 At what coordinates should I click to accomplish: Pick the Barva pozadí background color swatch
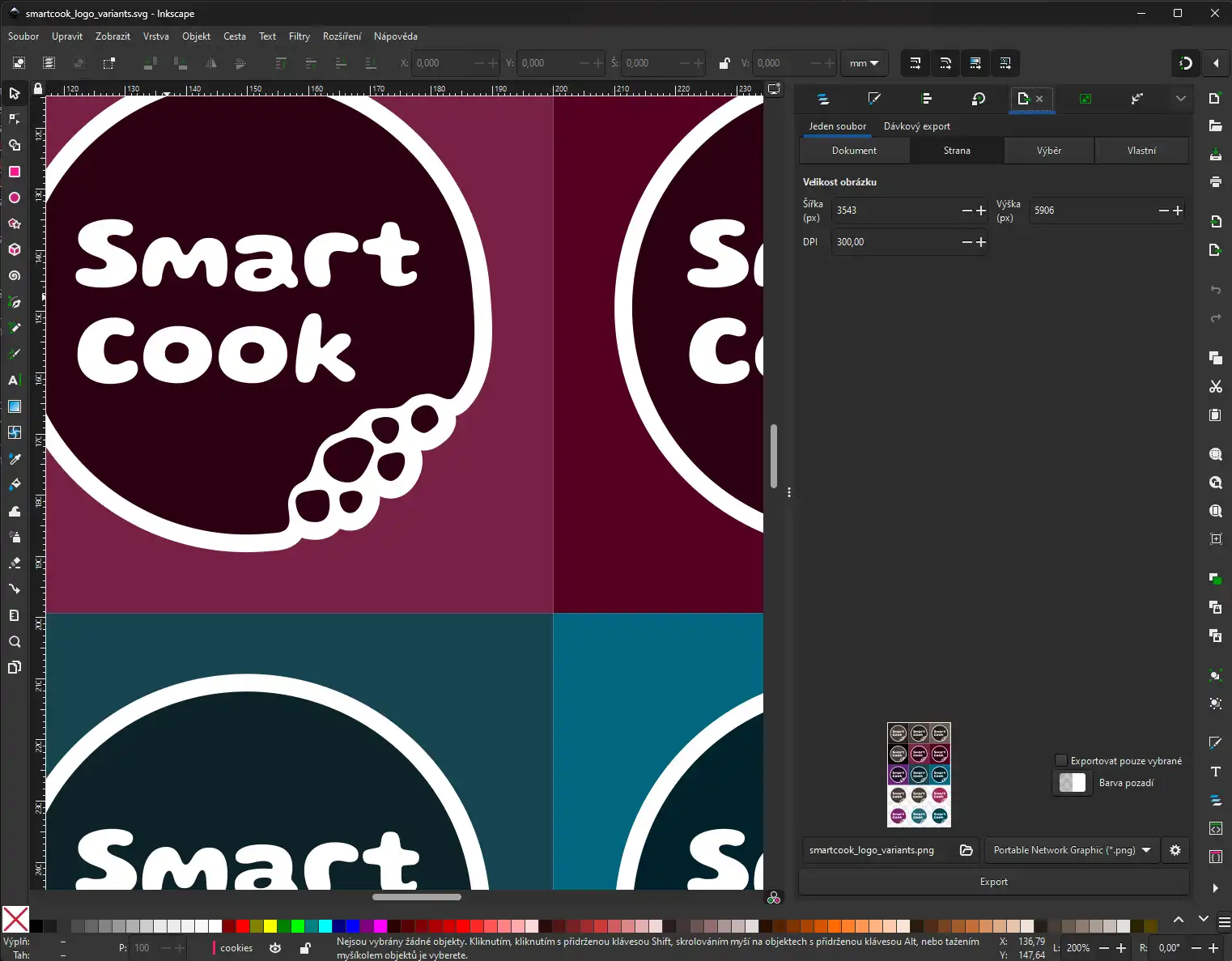(1073, 783)
